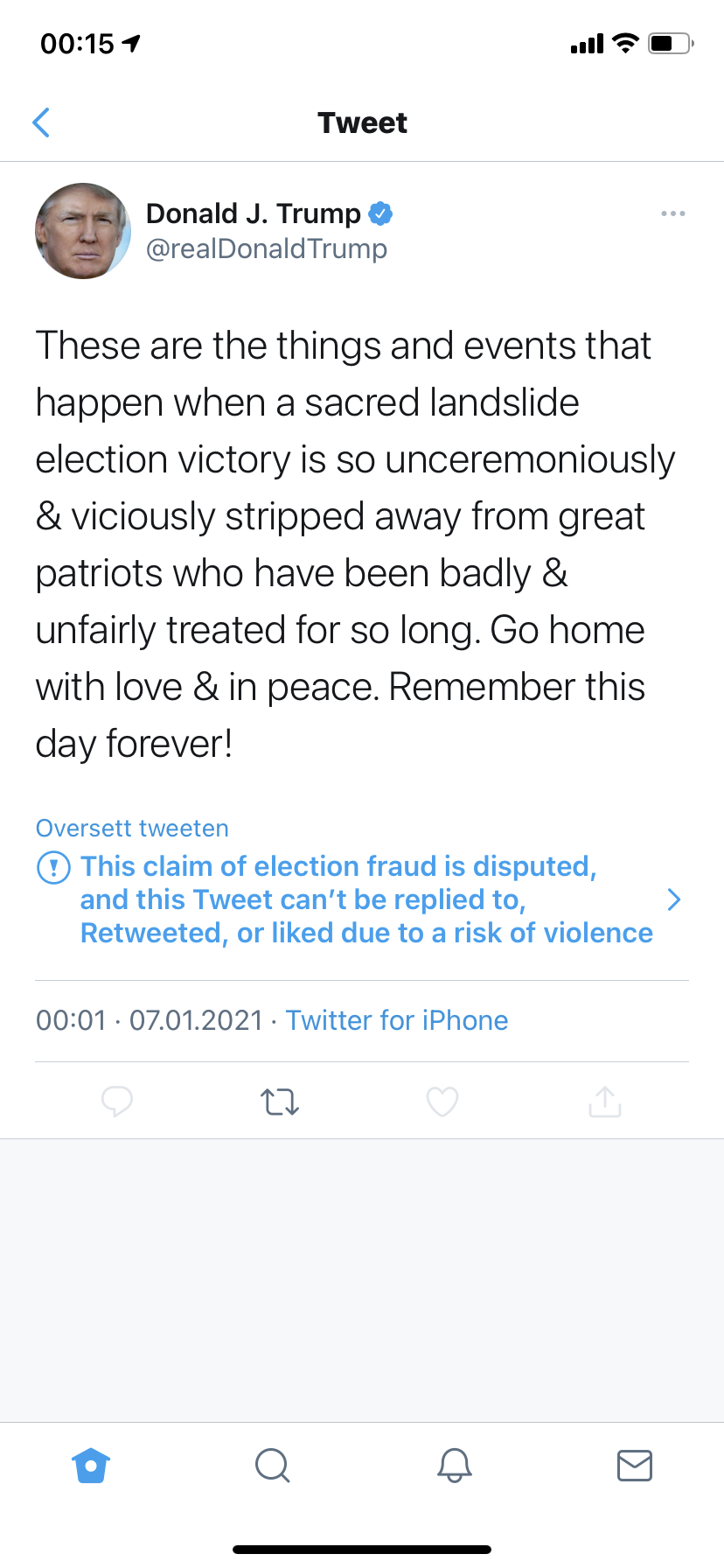The height and width of the screenshot is (1568, 724).
Task: Tap the Donald J. Trump display name
Action: tap(253, 213)
